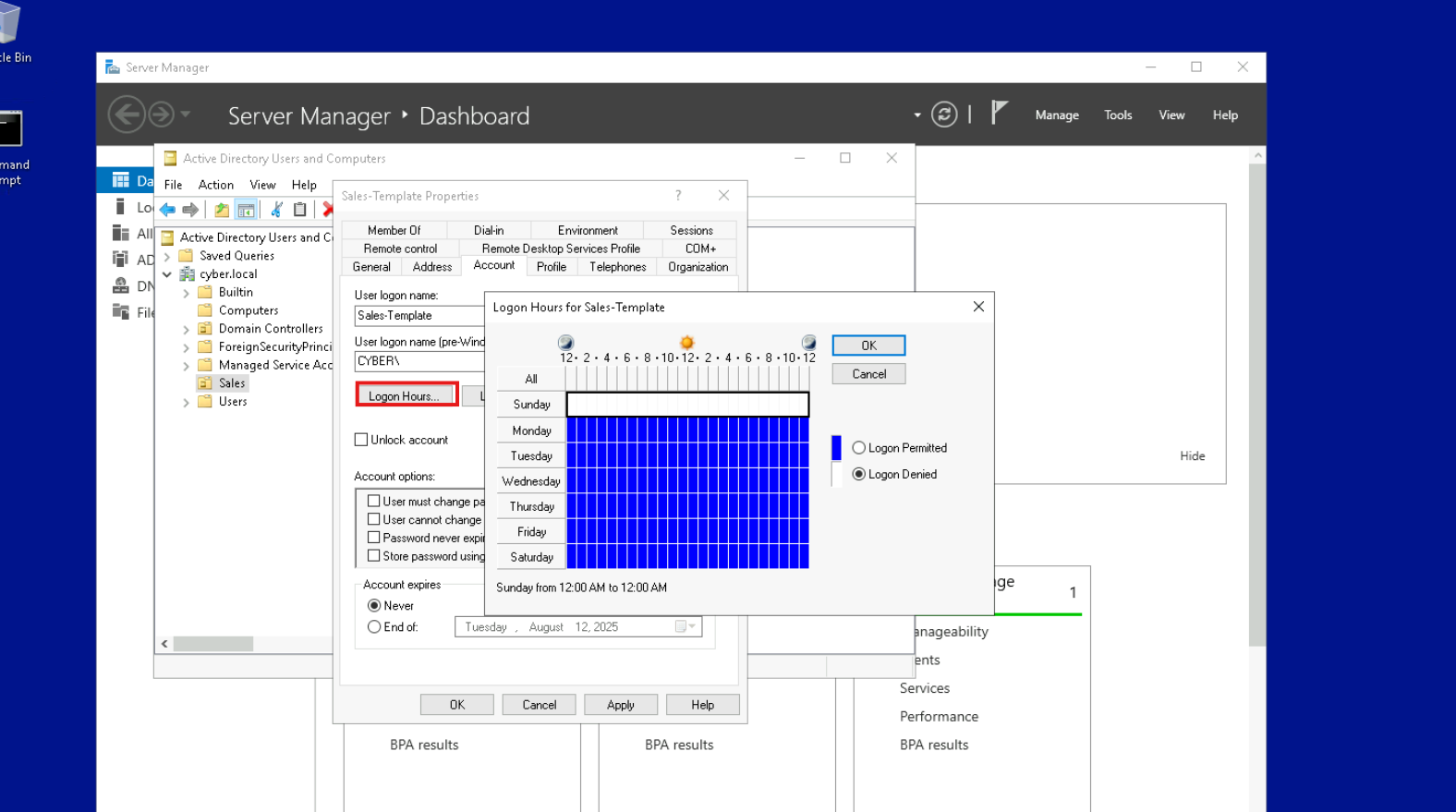Select the DNS sidebar icon

pos(120,285)
